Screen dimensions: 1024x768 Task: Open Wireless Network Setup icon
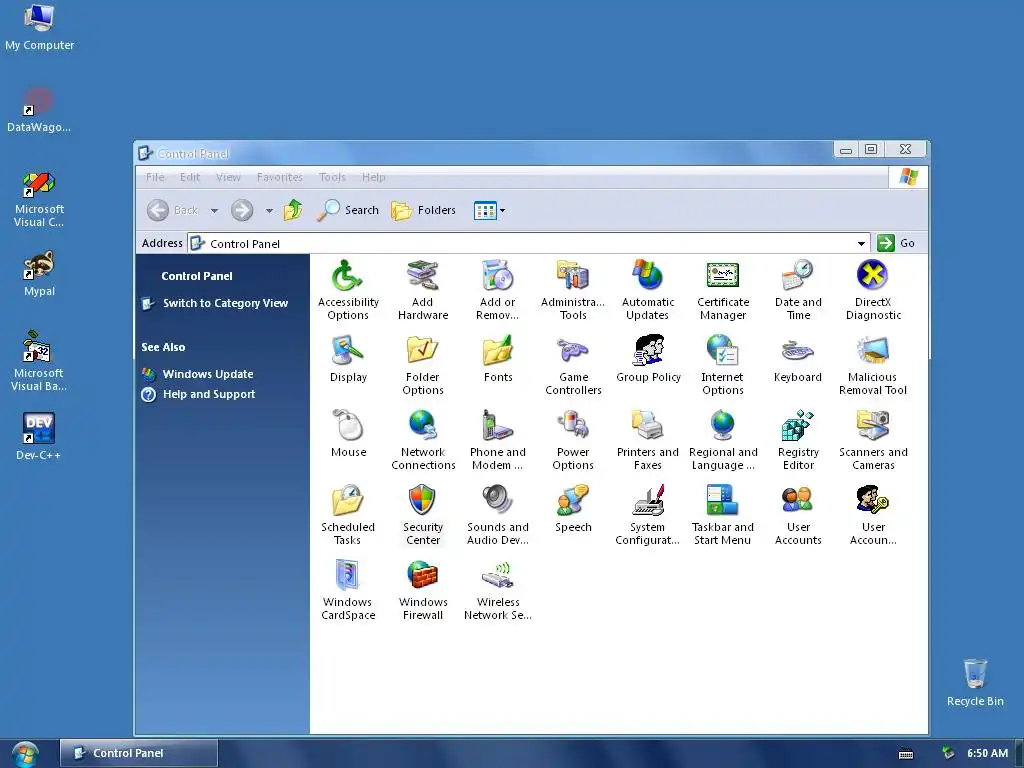[x=498, y=590]
